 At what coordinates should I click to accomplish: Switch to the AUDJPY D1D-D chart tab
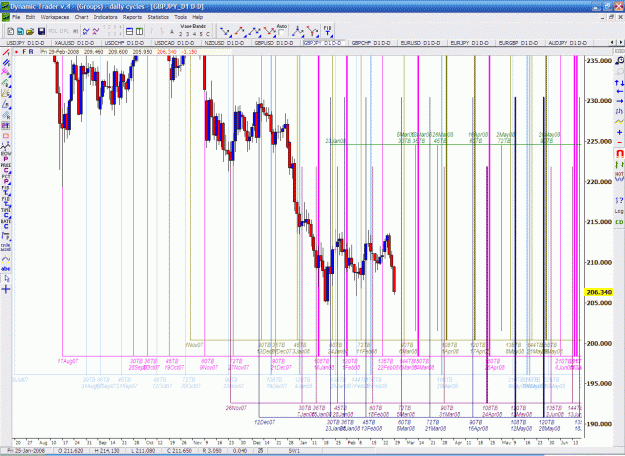coord(568,43)
